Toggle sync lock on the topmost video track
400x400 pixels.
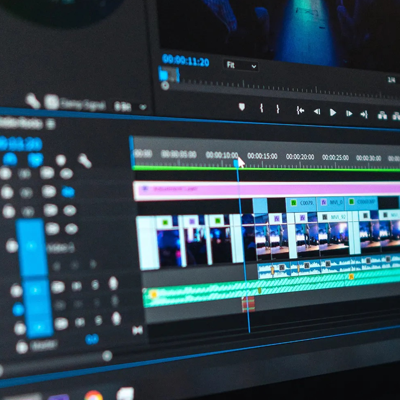(x=47, y=173)
